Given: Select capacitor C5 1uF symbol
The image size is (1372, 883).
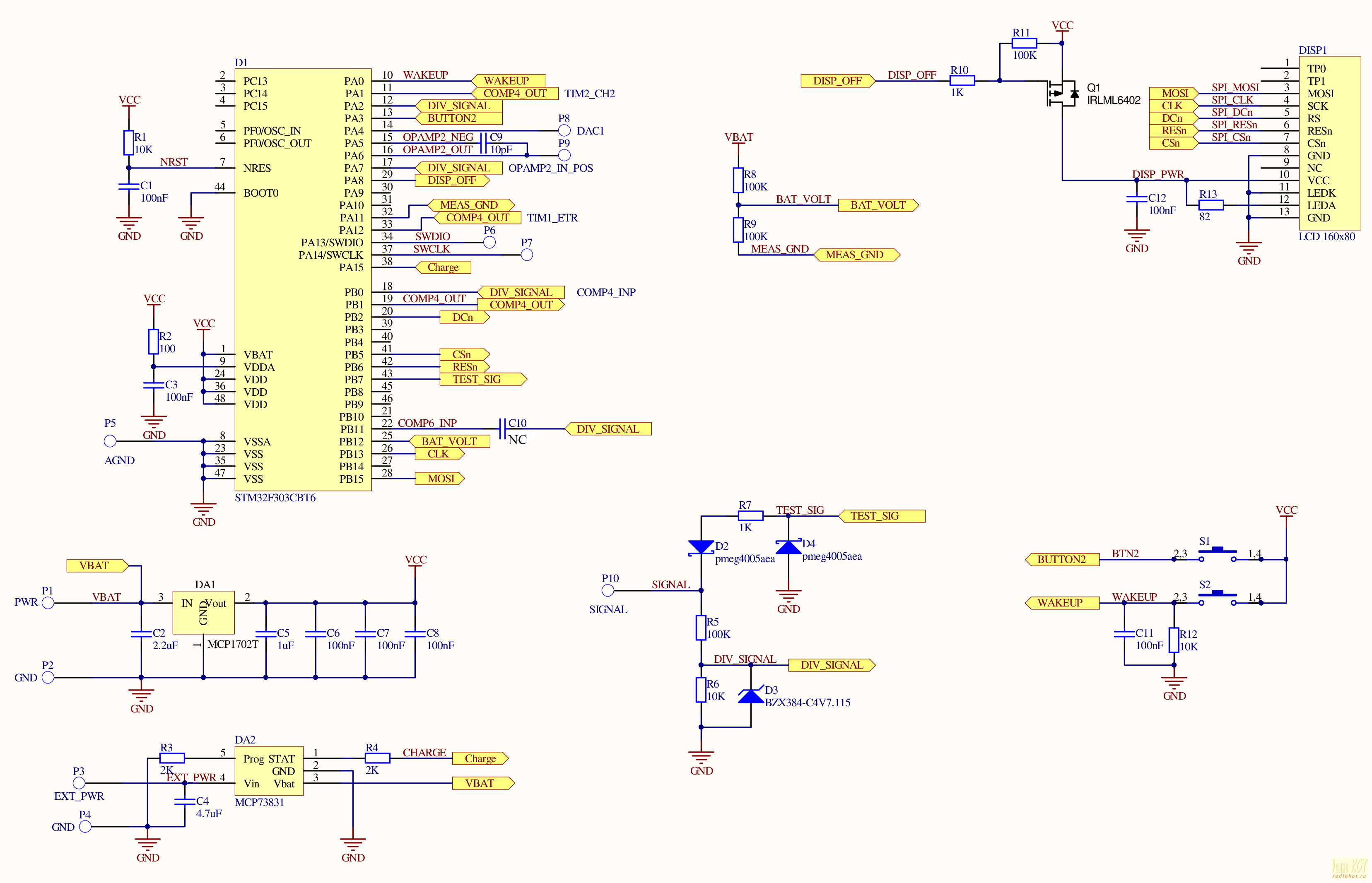Looking at the screenshot, I should point(265,633).
